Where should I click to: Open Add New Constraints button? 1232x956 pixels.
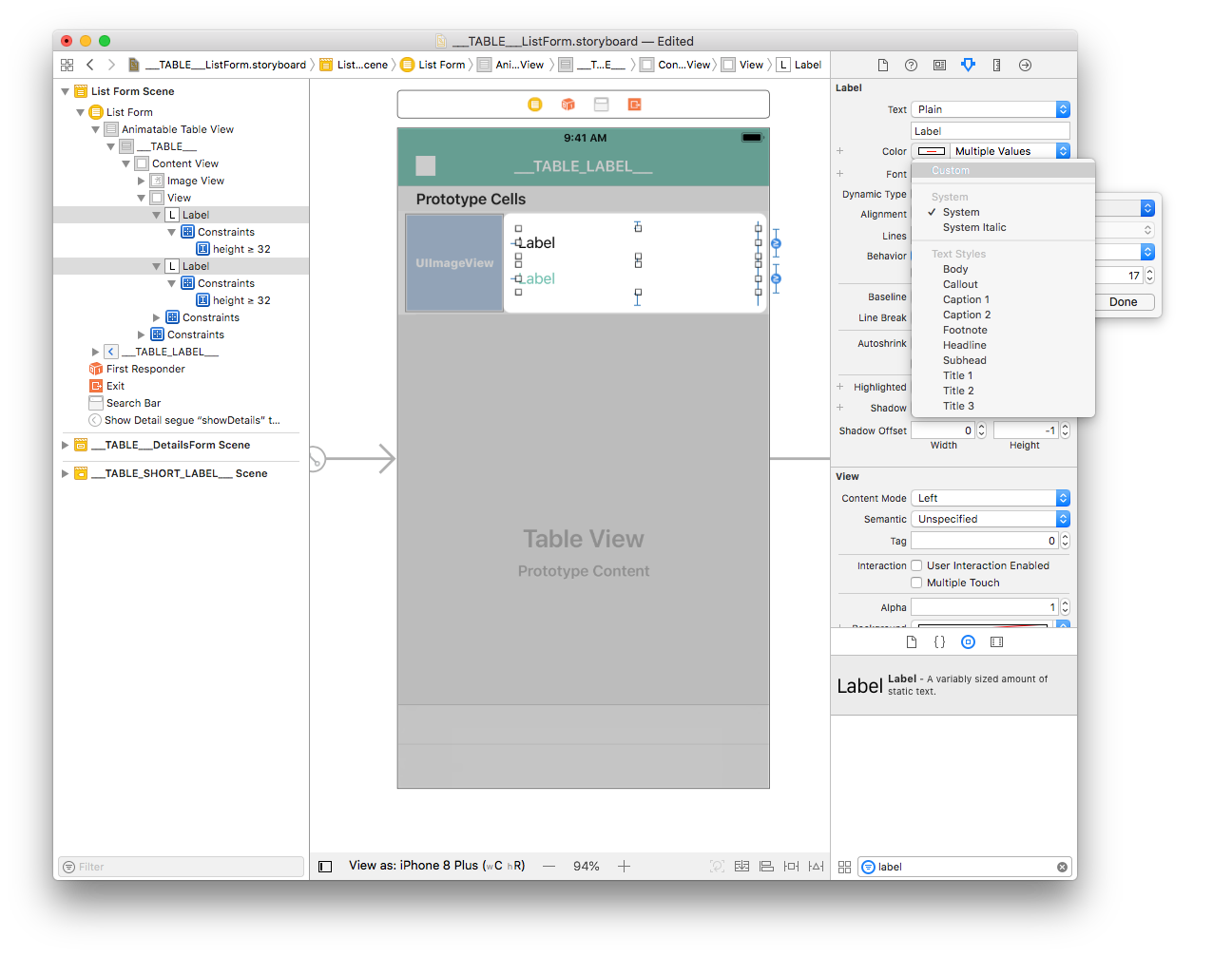point(791,866)
